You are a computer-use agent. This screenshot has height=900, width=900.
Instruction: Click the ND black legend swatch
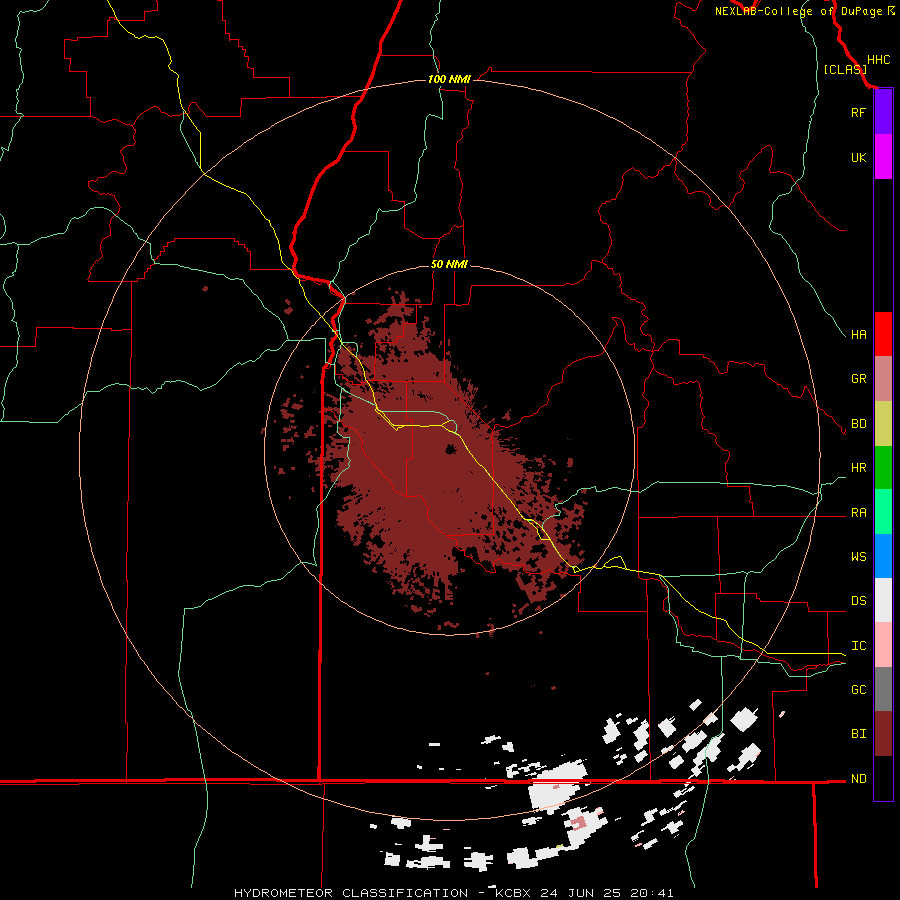coord(883,778)
